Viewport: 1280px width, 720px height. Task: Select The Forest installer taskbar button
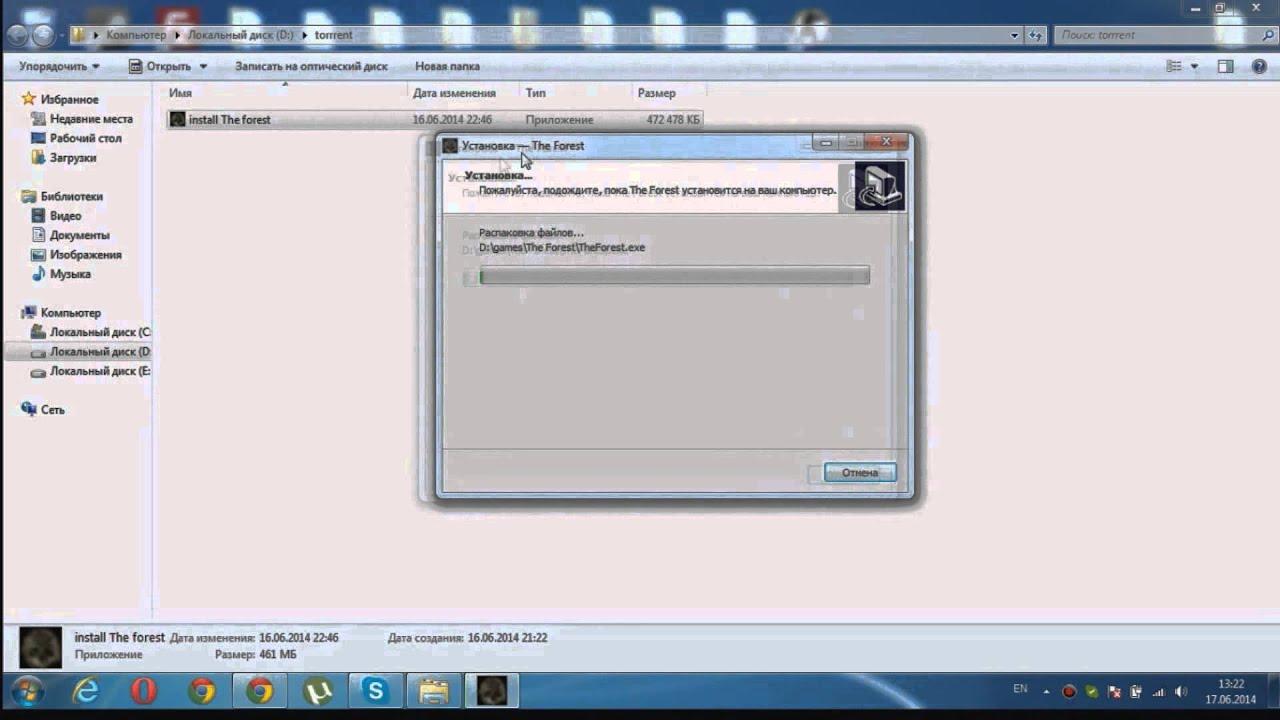point(492,690)
